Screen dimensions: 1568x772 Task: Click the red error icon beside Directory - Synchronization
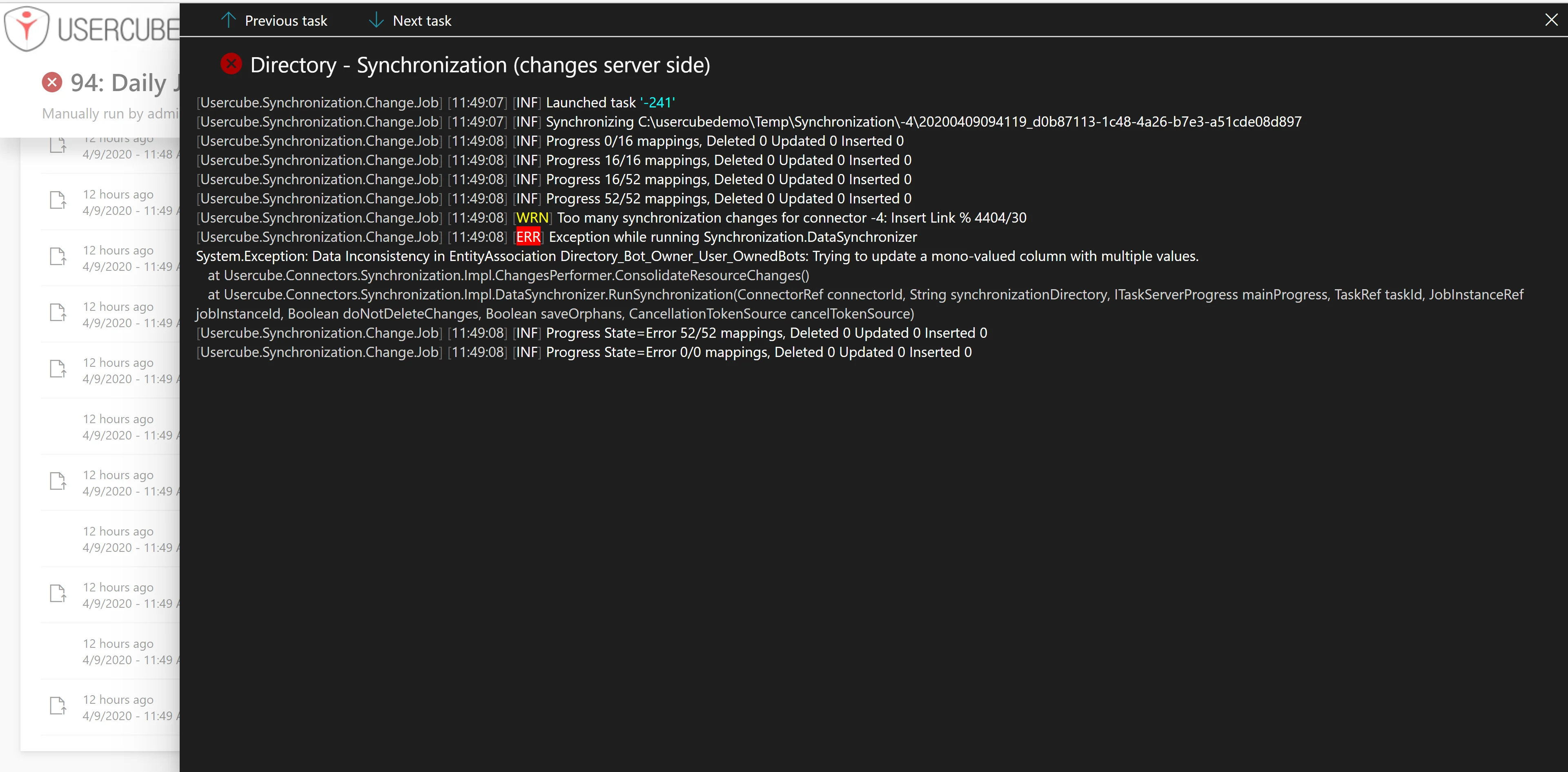[231, 64]
